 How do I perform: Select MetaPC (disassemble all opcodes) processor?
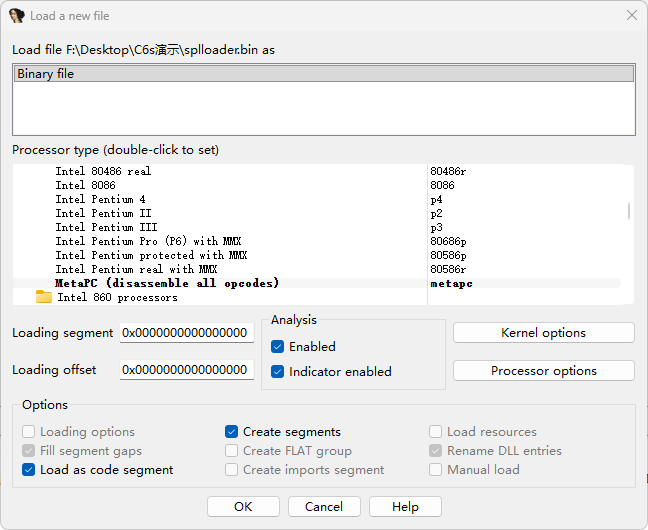[167, 283]
